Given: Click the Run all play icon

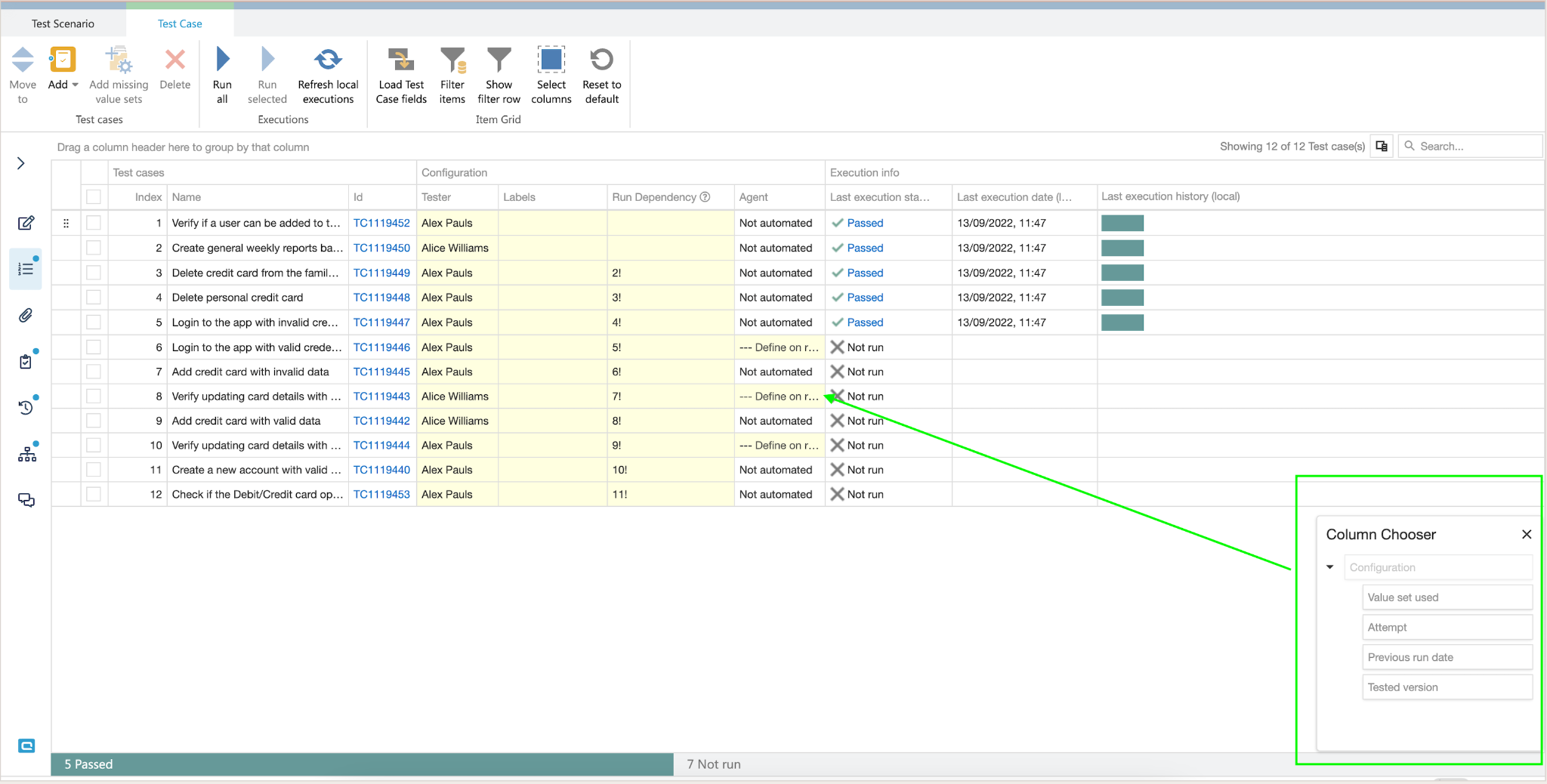Looking at the screenshot, I should 222,60.
